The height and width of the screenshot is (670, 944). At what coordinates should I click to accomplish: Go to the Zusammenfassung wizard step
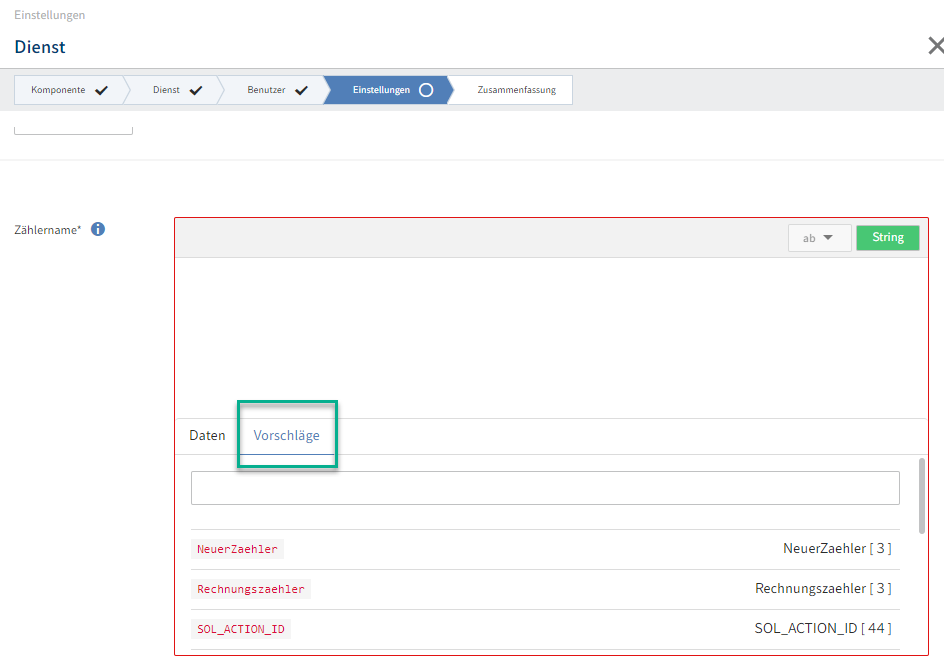515,90
